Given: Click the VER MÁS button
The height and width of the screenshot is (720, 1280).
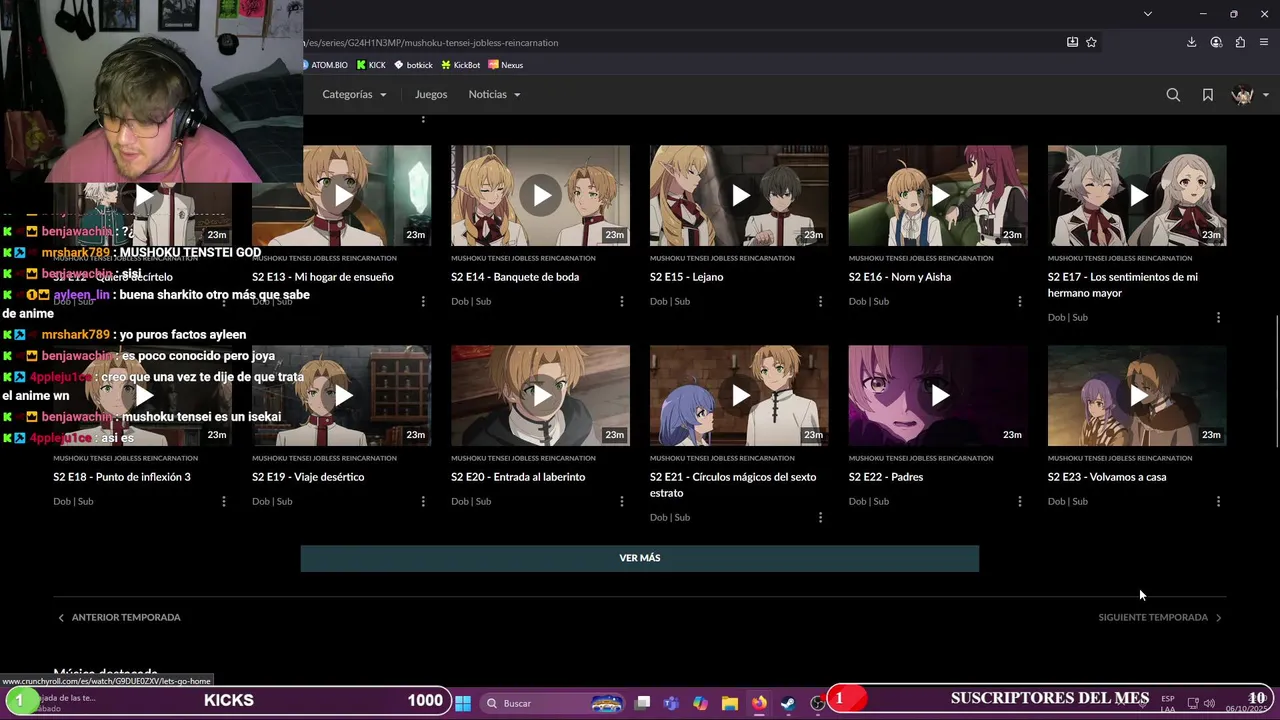Looking at the screenshot, I should [x=640, y=558].
